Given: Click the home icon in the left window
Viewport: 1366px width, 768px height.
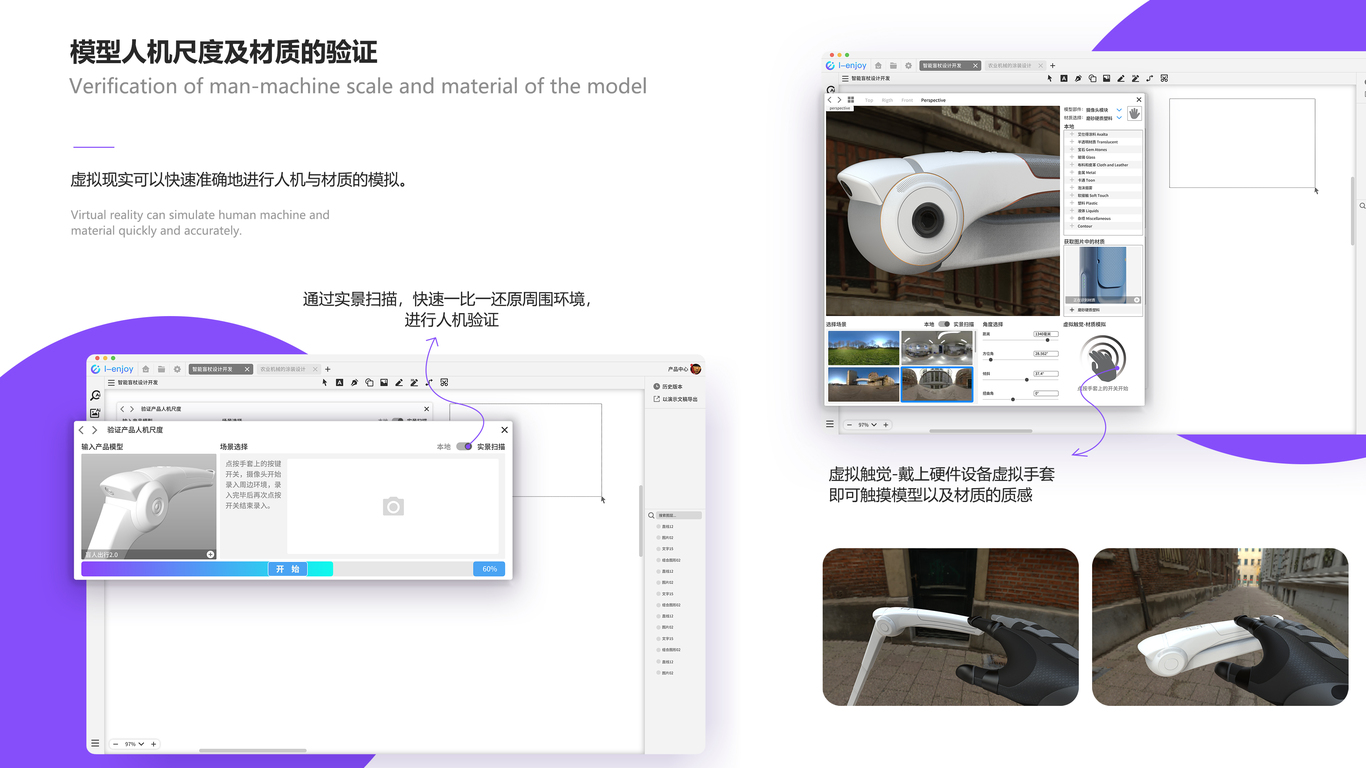Looking at the screenshot, I should click(145, 369).
